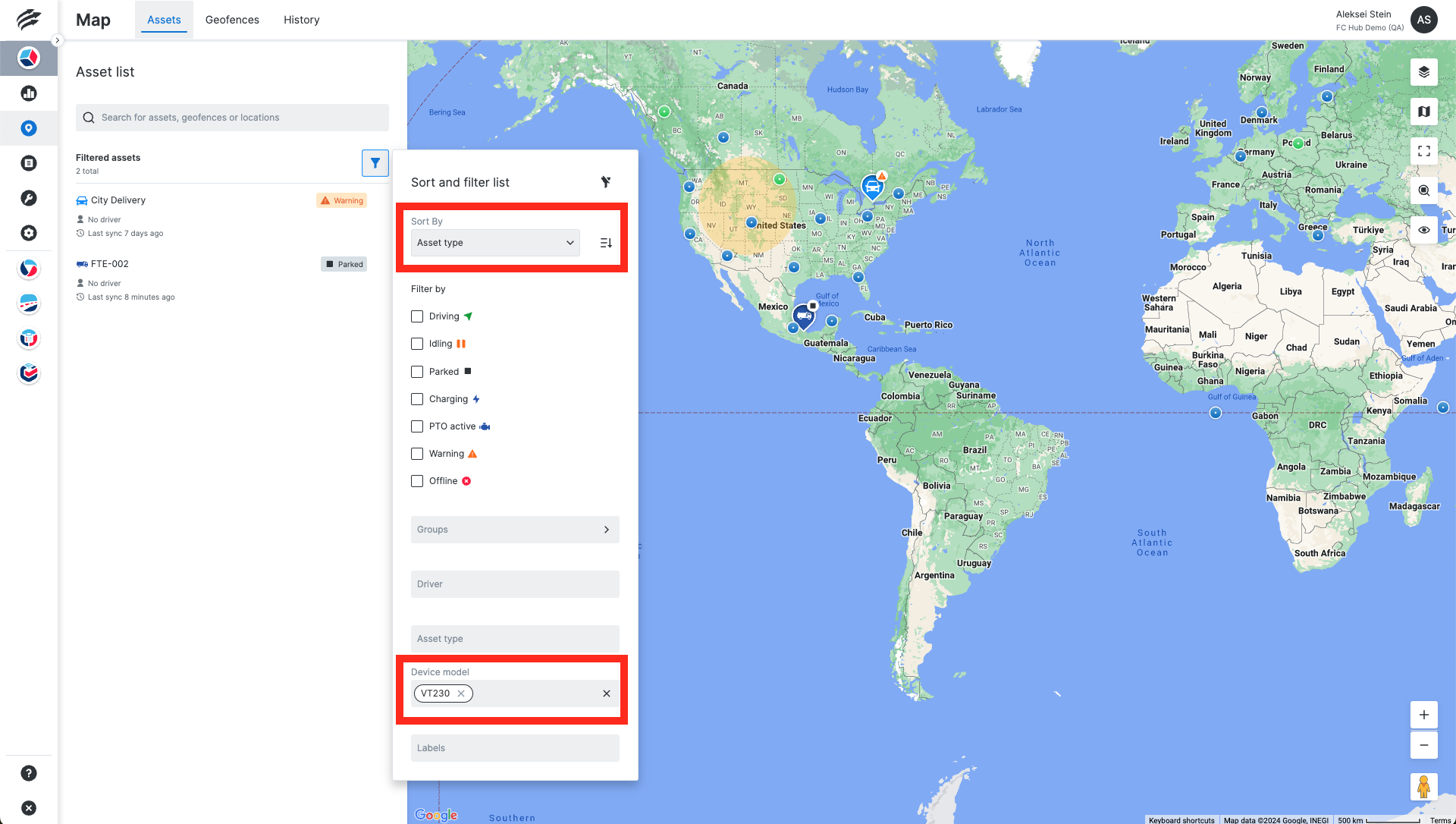Screen dimensions: 1456x824
Task: Remove the VT230 device model chip
Action: 461,693
